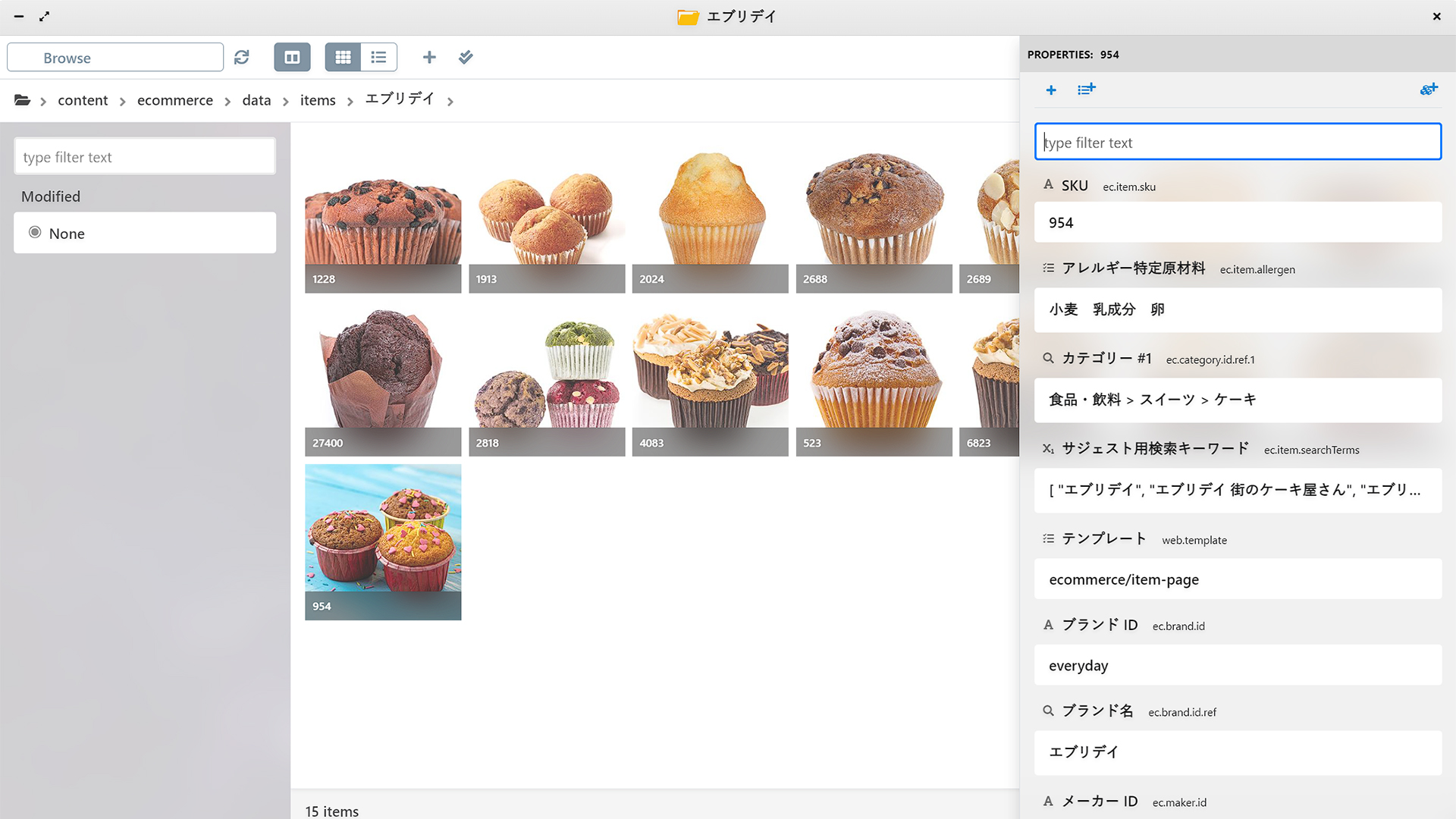Screen dimensions: 1456x819
Task: Expand chevron after data breadcrumb
Action: point(285,102)
